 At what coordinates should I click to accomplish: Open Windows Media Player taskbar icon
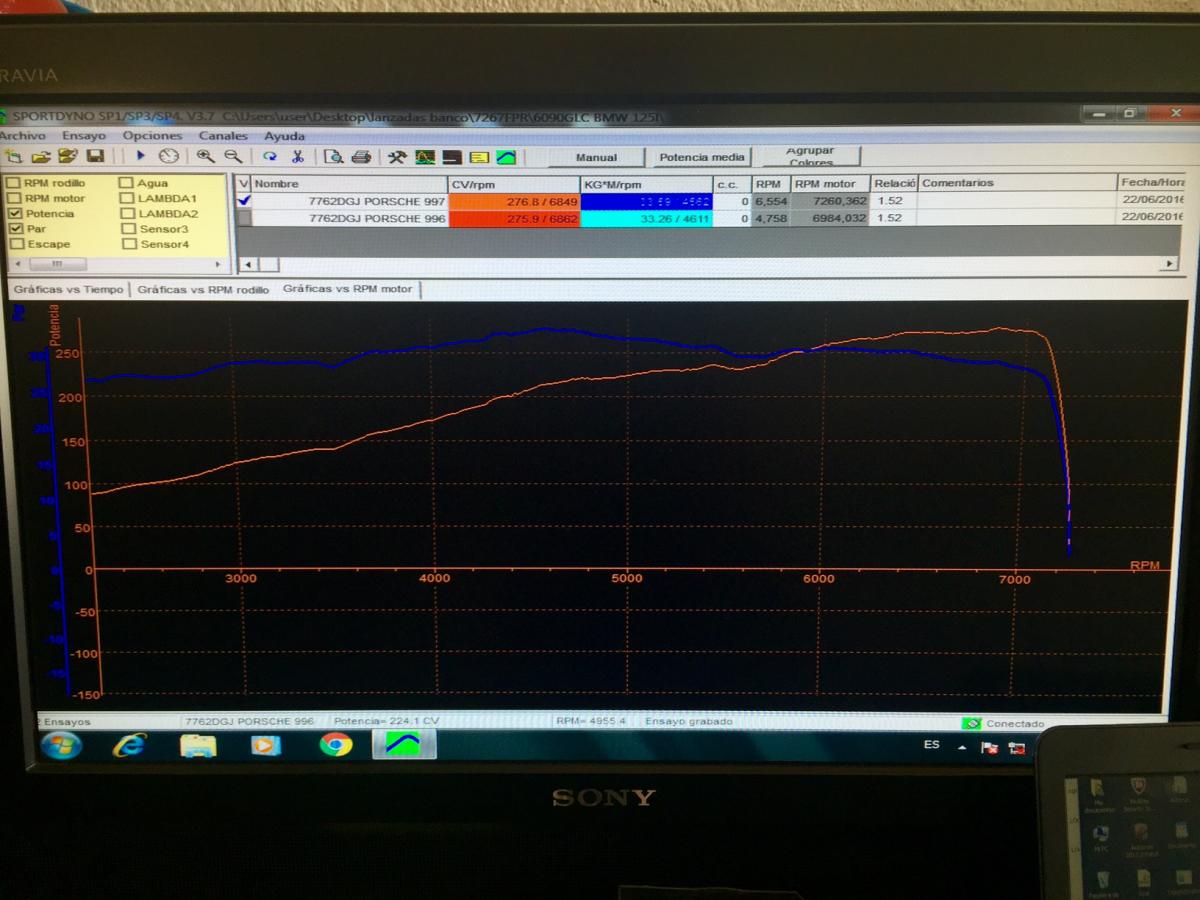coord(266,745)
